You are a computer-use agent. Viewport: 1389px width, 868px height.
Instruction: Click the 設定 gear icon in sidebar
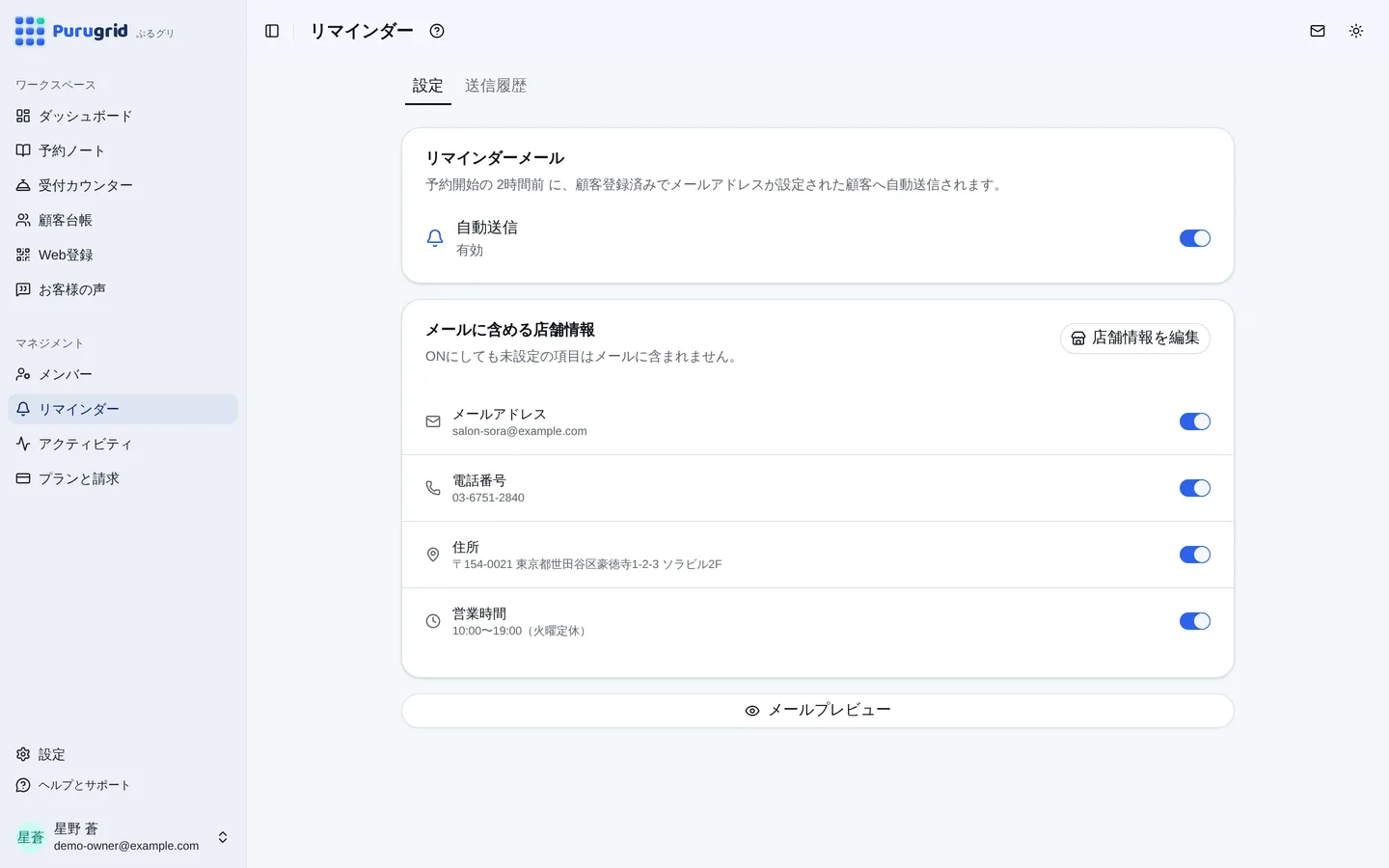pyautogui.click(x=23, y=754)
